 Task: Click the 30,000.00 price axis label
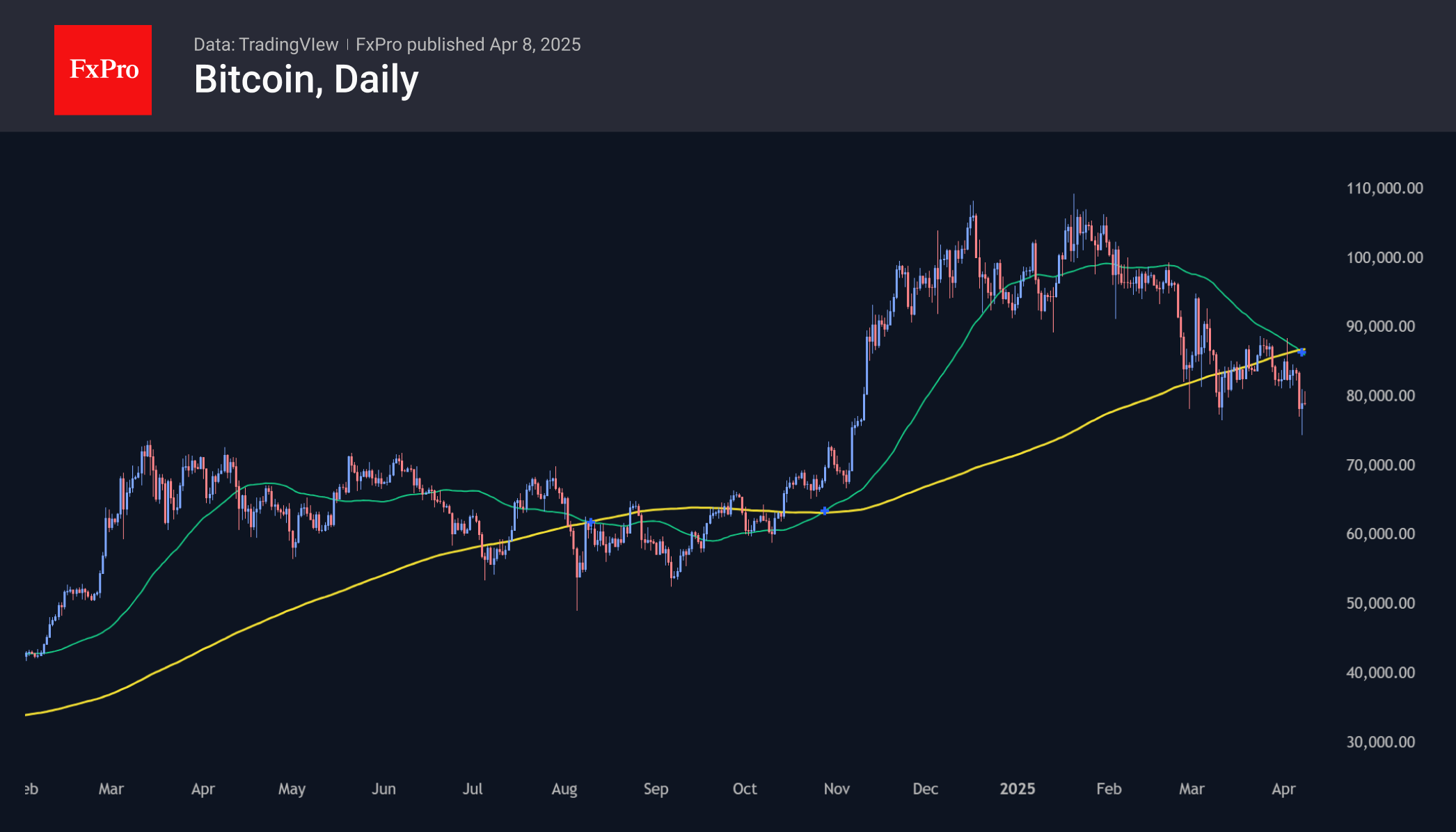click(1380, 742)
